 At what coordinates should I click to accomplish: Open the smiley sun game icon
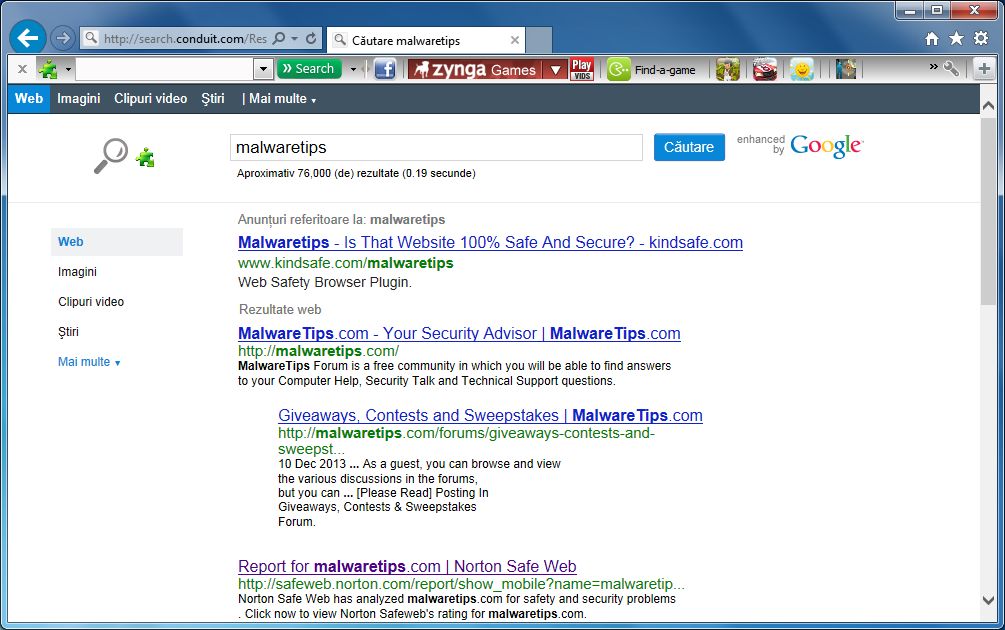(802, 69)
